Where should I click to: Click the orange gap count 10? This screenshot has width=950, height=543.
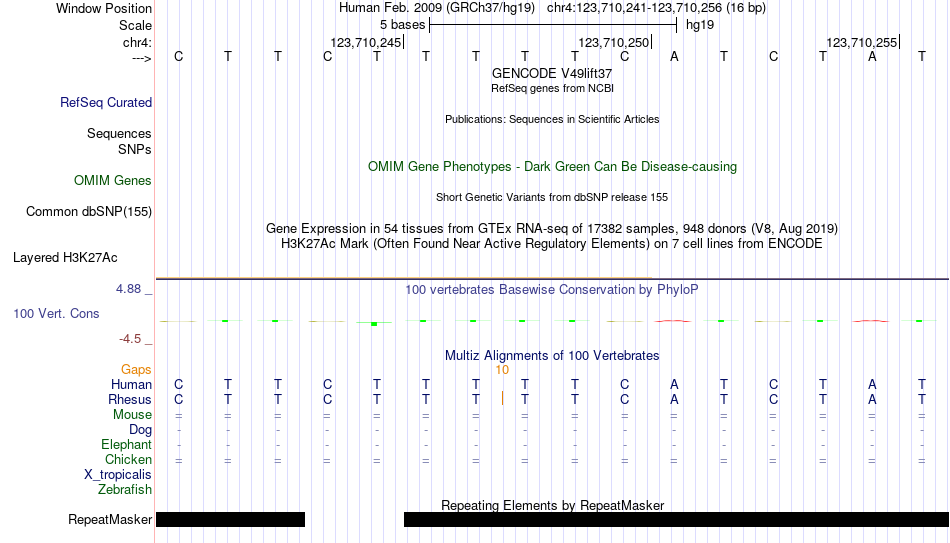tap(502, 370)
